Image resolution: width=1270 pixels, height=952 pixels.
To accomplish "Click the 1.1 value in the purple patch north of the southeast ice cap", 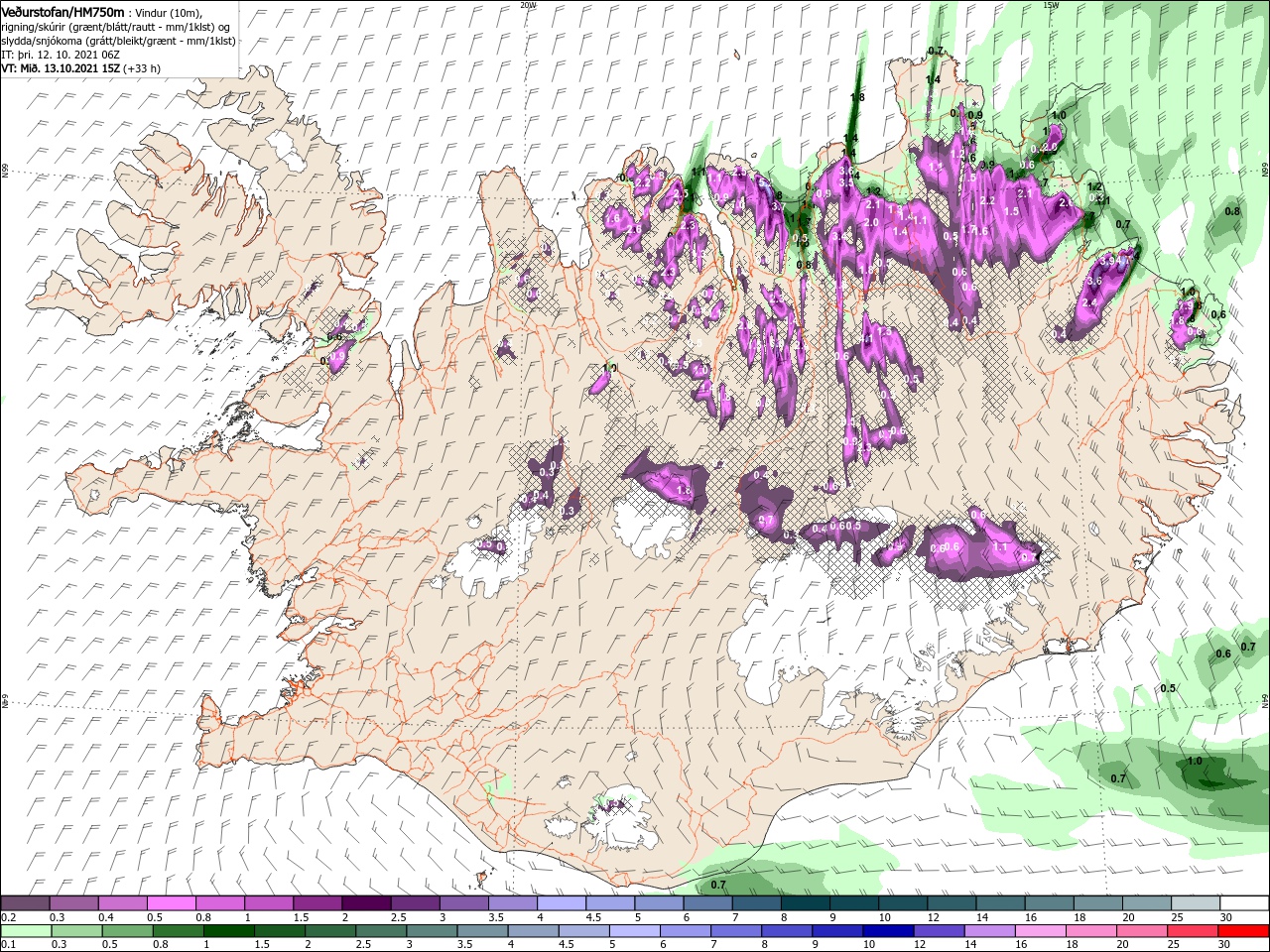I will click(x=1000, y=546).
